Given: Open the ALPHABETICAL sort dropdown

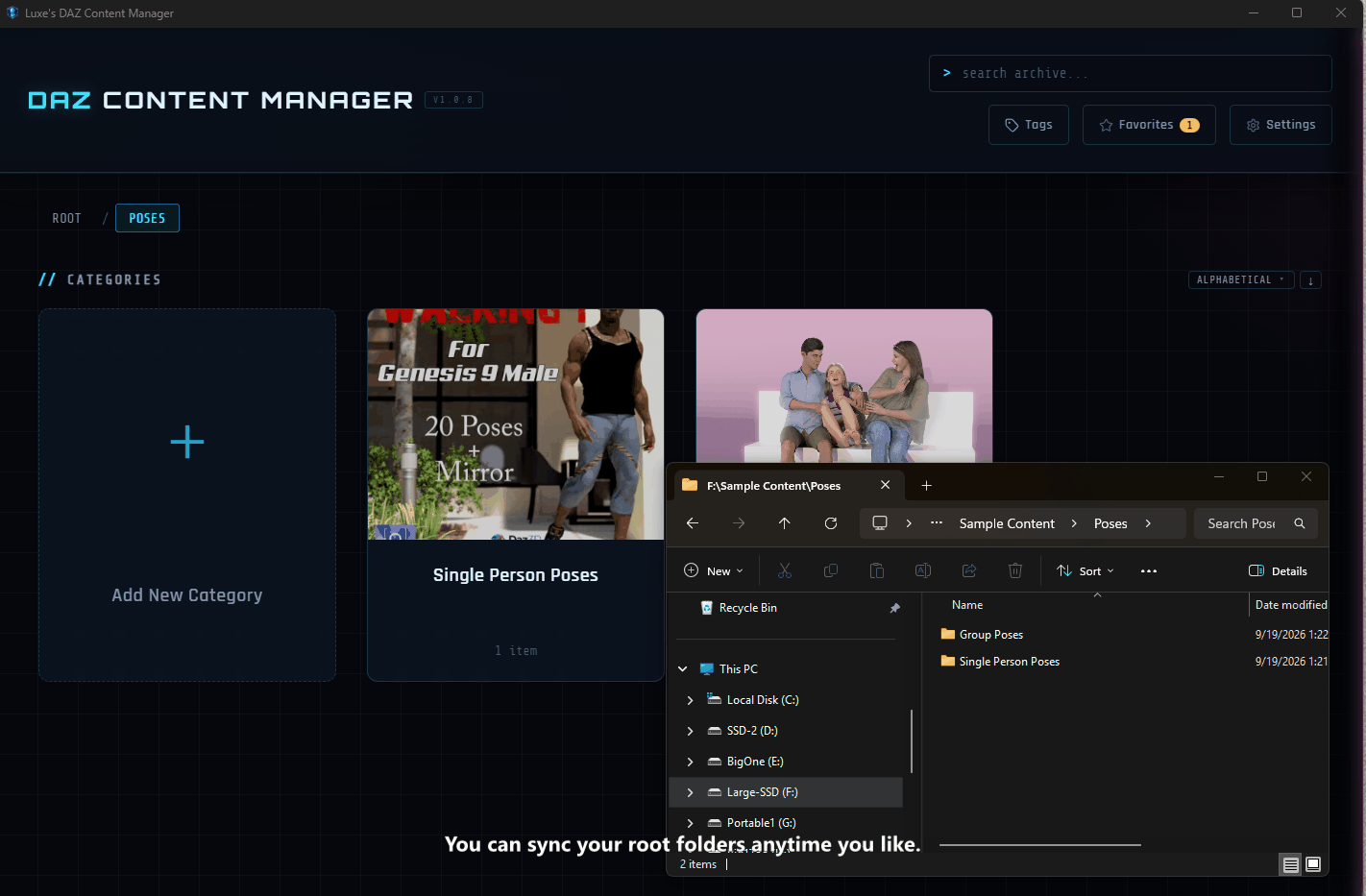Looking at the screenshot, I should (x=1241, y=279).
